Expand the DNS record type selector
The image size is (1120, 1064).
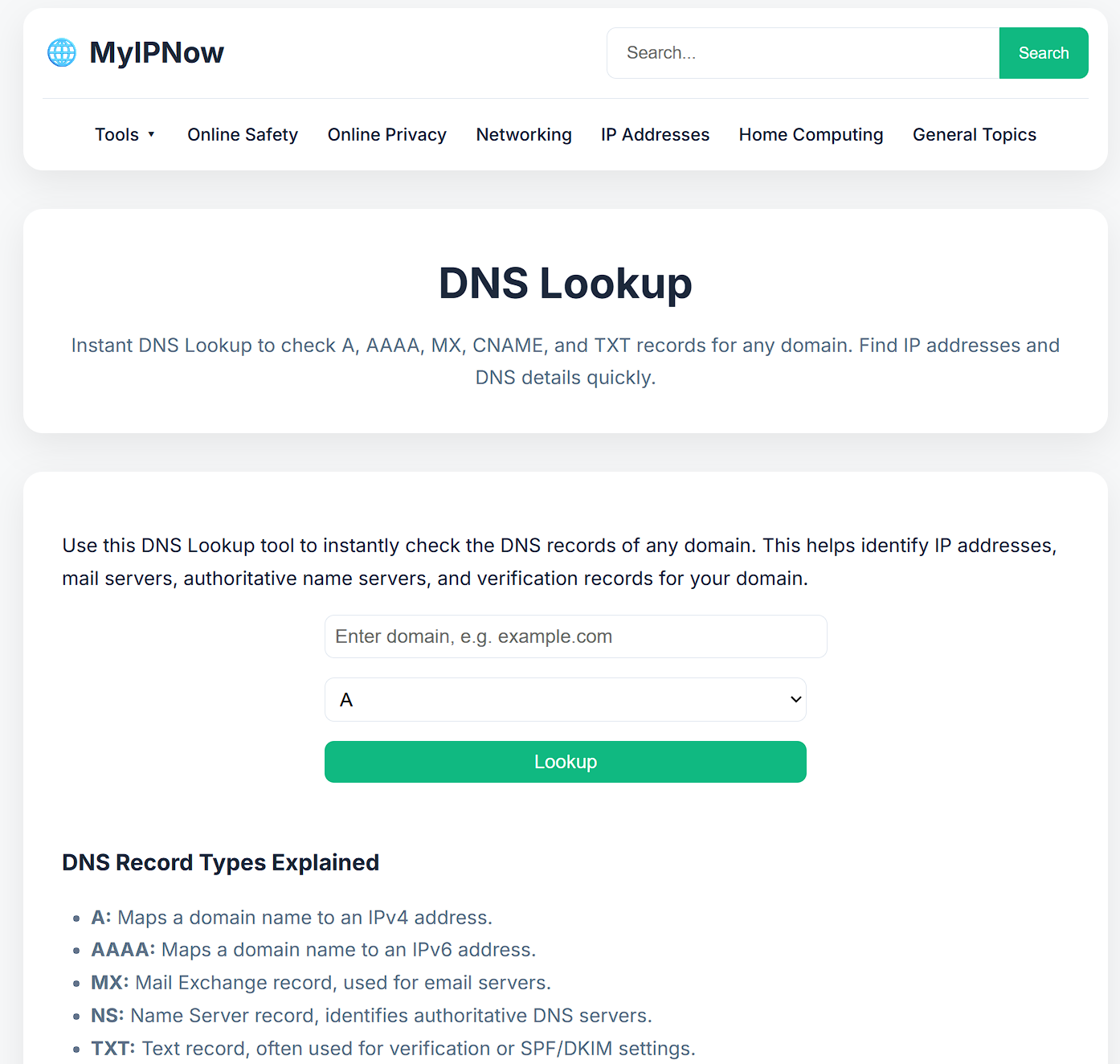565,699
